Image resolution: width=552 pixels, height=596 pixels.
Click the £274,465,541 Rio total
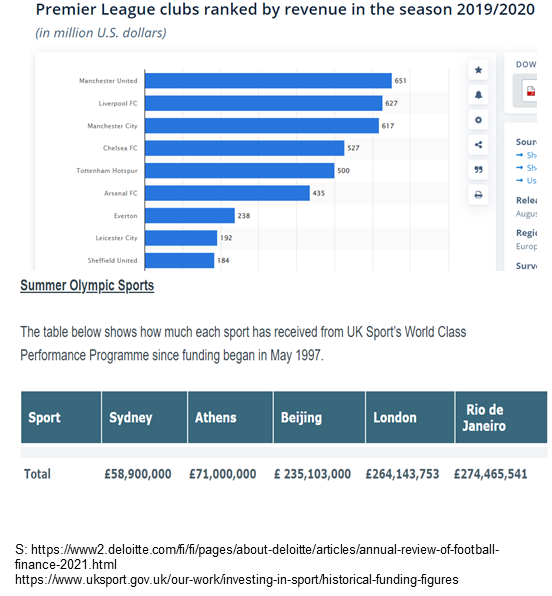pyautogui.click(x=490, y=474)
